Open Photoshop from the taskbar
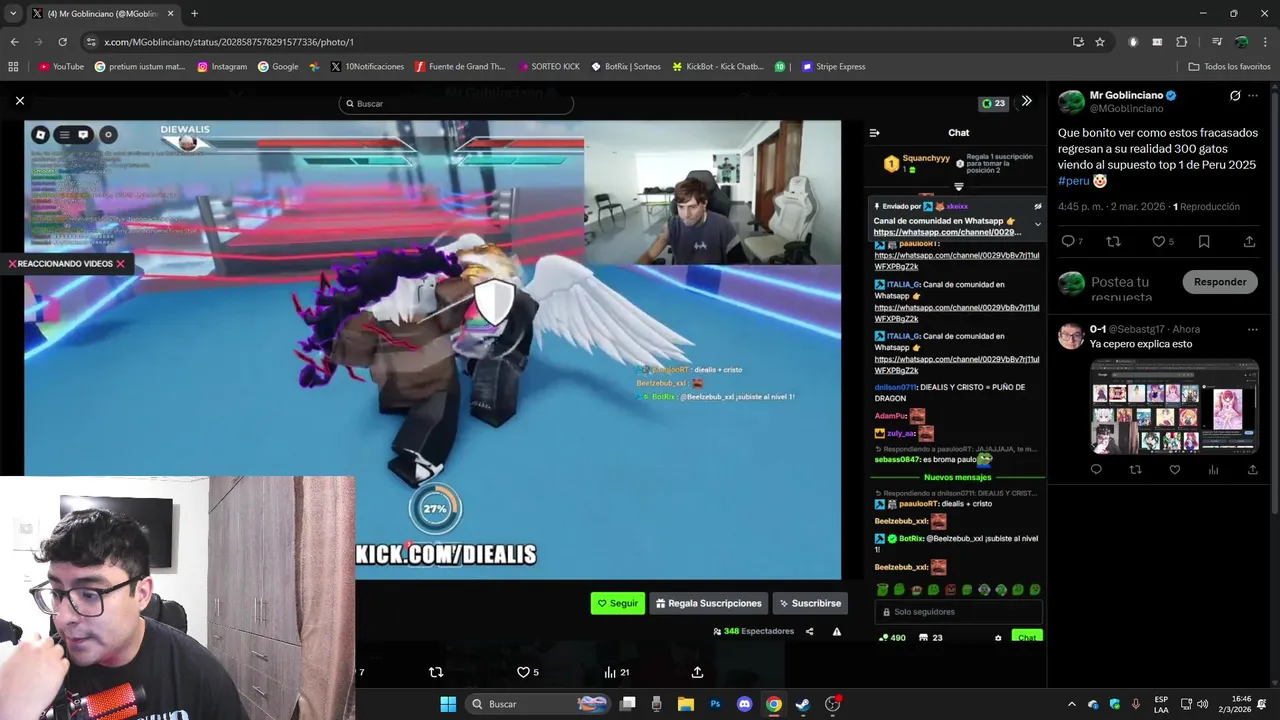The image size is (1280, 720). (x=715, y=704)
